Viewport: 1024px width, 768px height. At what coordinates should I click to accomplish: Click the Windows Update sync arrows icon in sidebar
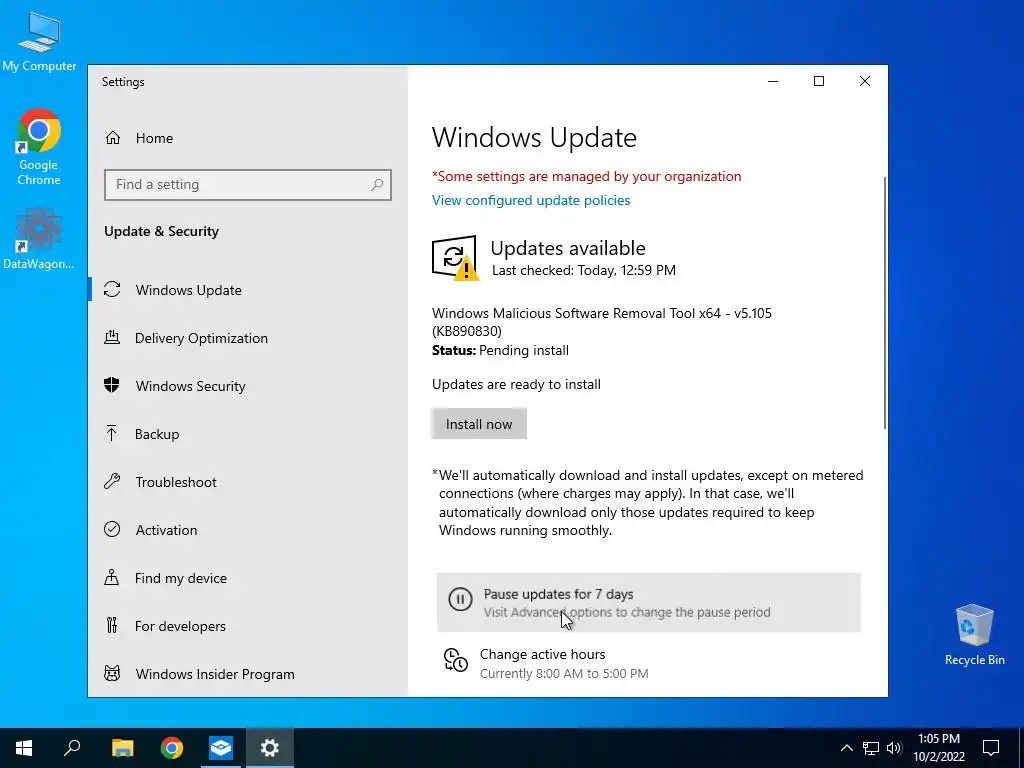[x=112, y=289]
